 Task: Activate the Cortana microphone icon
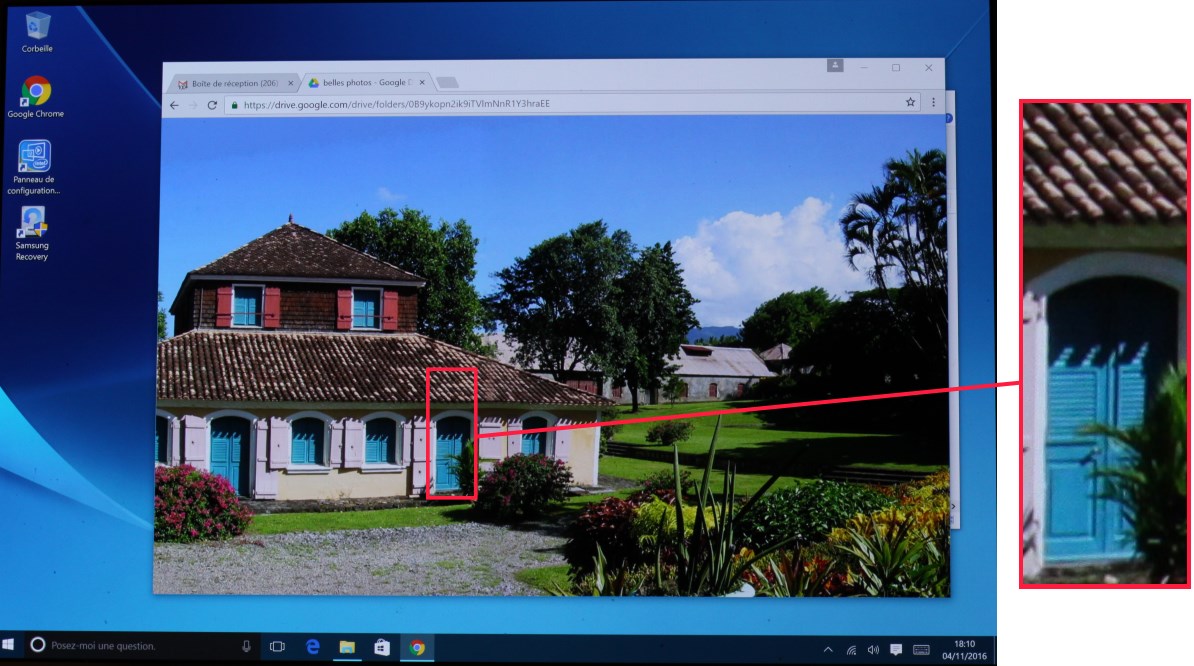(x=246, y=646)
